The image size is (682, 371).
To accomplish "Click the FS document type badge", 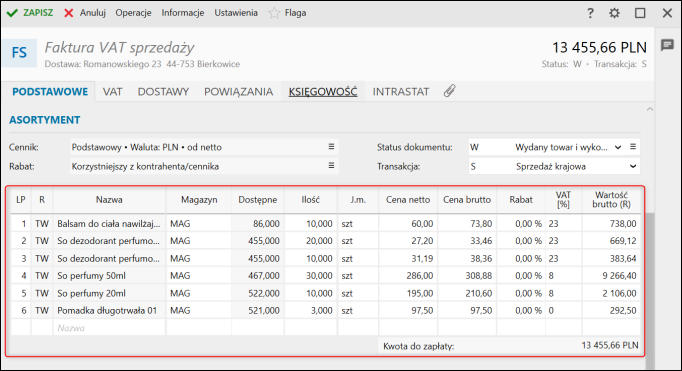I will pos(19,53).
